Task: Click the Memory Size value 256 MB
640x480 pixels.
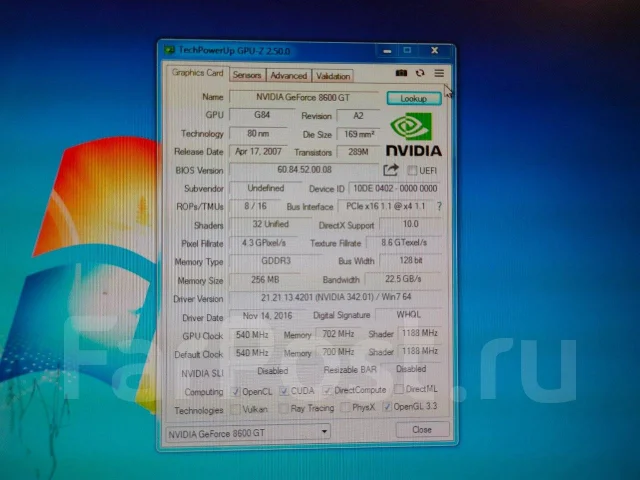Action: 265,280
